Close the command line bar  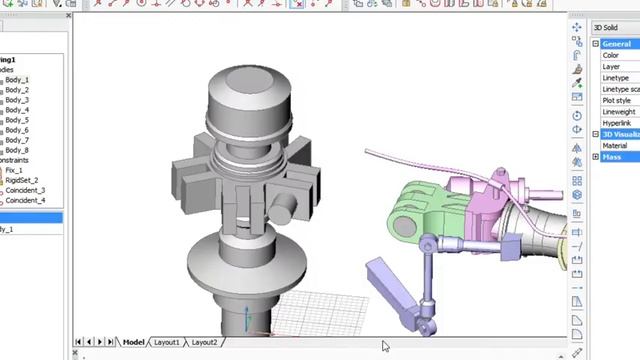(x=75, y=352)
